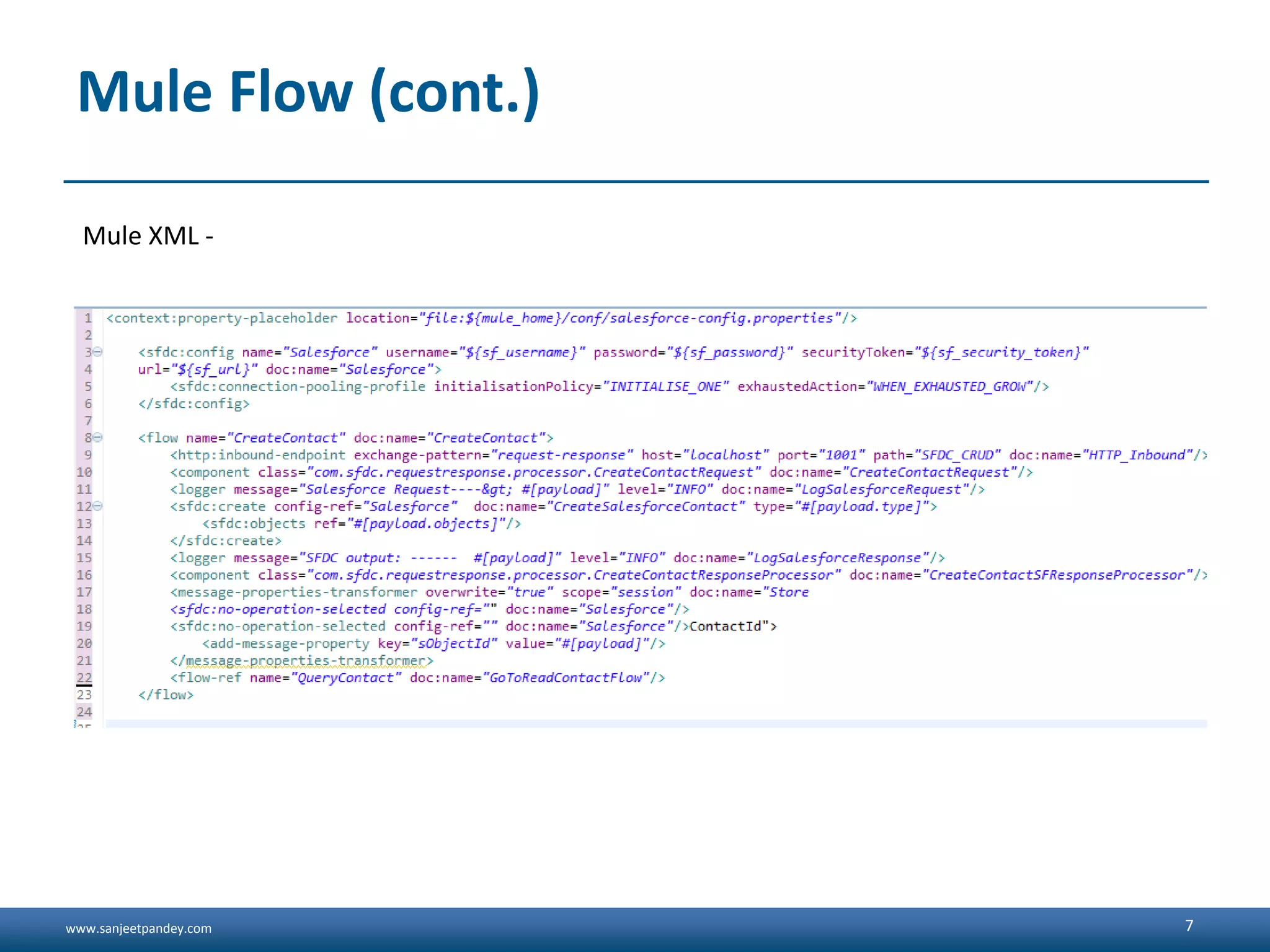The image size is (1270, 952).
Task: Click the 'Mule Flow (cont.)' slide title
Action: (309, 92)
